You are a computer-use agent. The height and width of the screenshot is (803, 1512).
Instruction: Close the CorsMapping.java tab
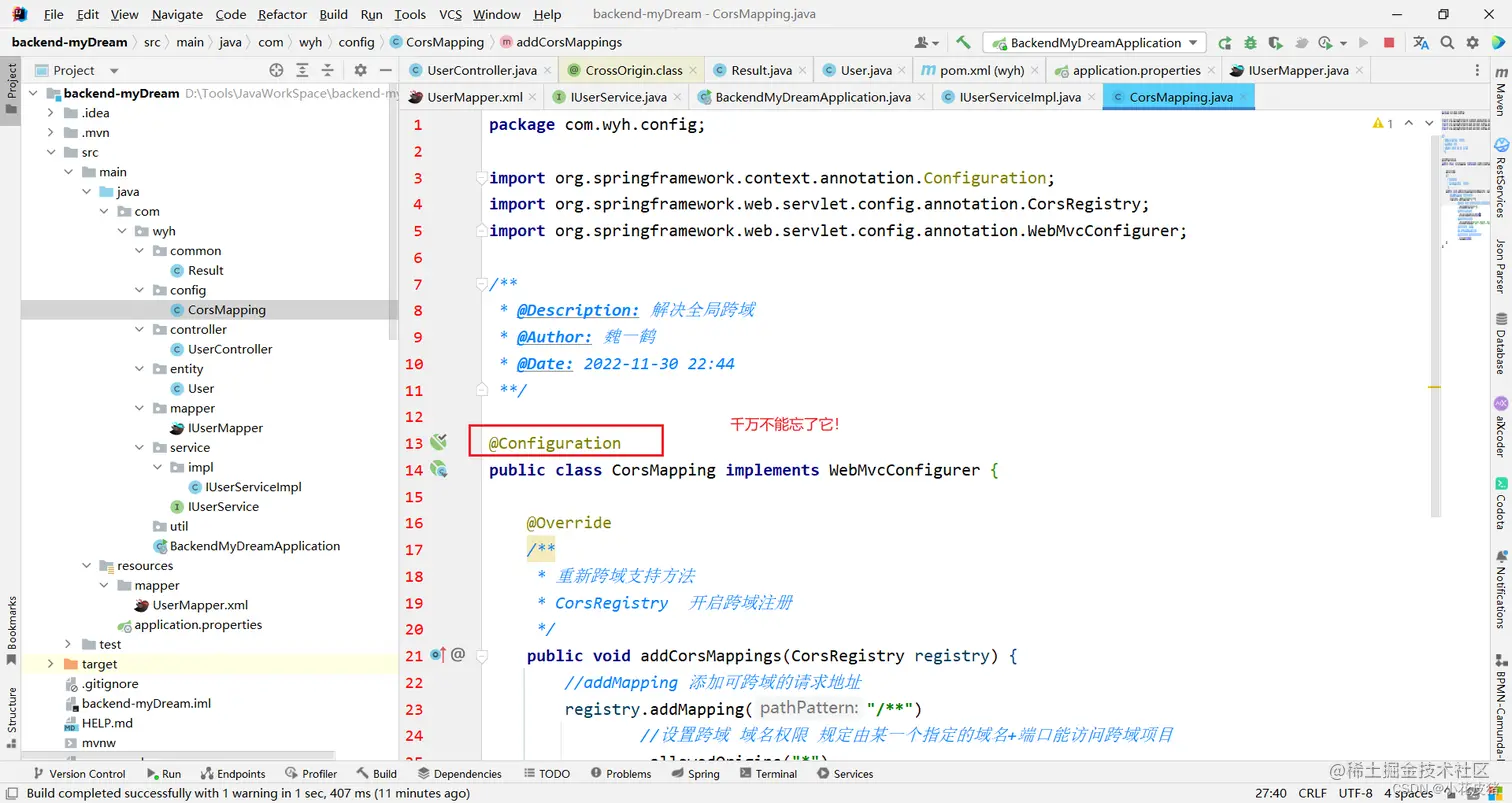point(1243,97)
